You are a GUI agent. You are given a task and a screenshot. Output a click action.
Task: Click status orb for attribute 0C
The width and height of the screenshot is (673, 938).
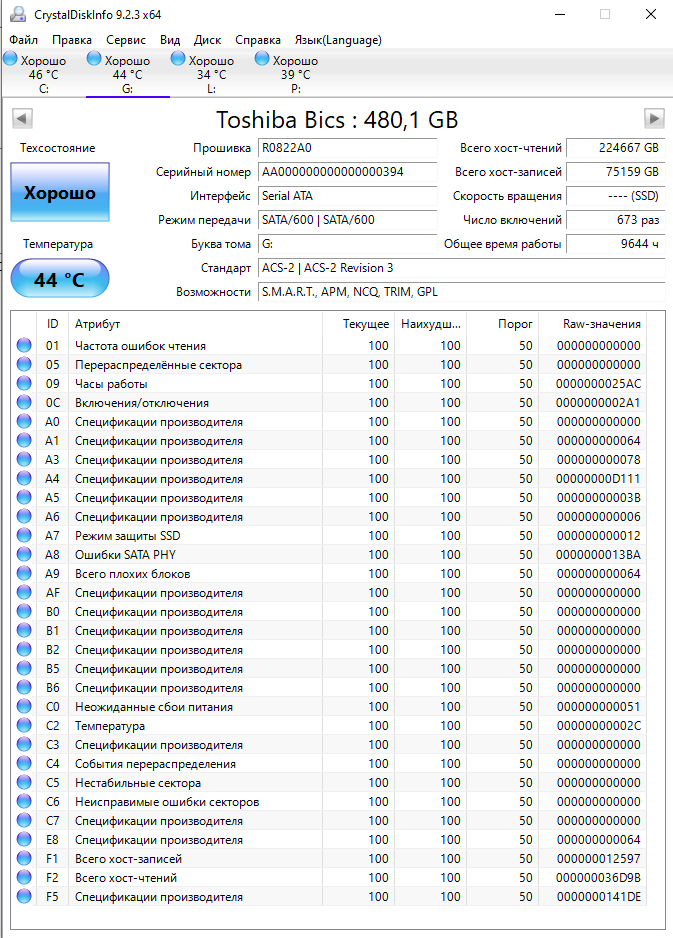click(24, 403)
